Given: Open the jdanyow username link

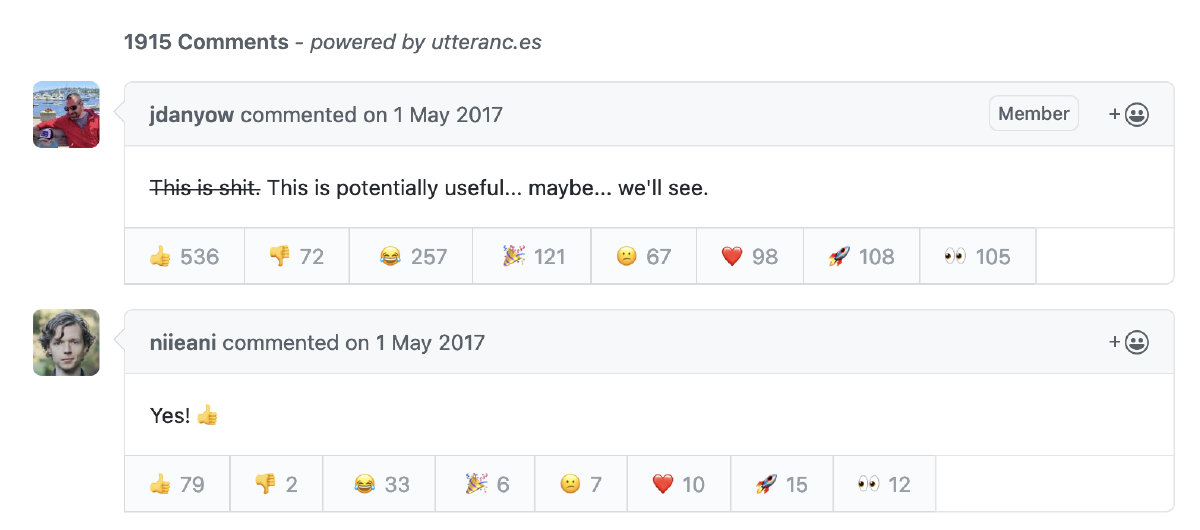Looking at the screenshot, I should point(191,115).
